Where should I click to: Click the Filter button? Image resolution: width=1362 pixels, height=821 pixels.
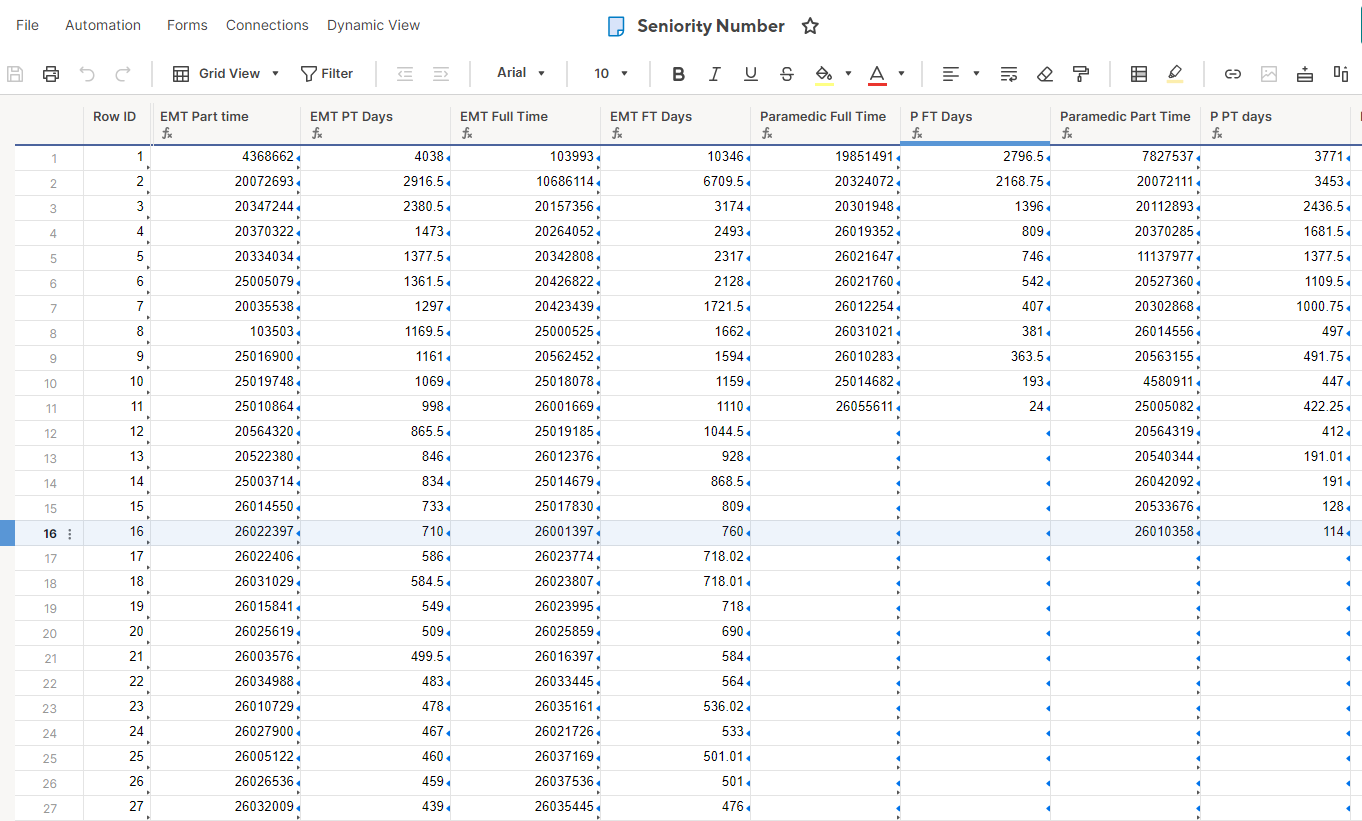pyautogui.click(x=327, y=73)
